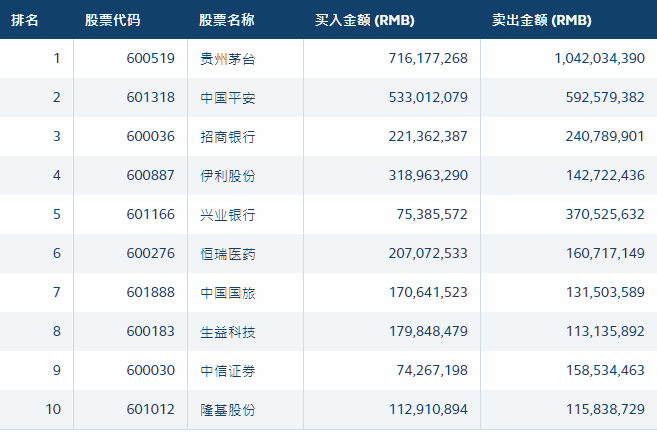
Task: Select stock code 601166
Action: click(150, 214)
